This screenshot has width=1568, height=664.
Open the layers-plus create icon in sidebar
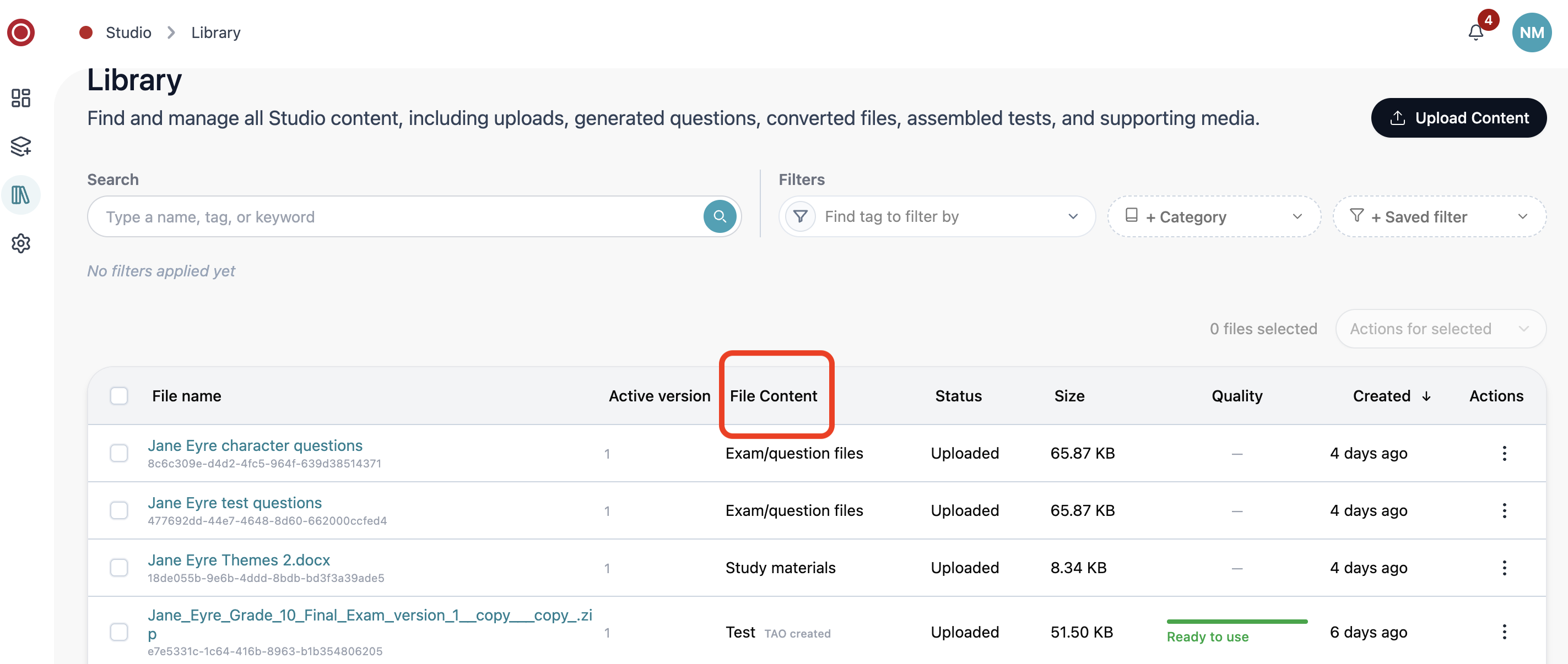(x=21, y=146)
